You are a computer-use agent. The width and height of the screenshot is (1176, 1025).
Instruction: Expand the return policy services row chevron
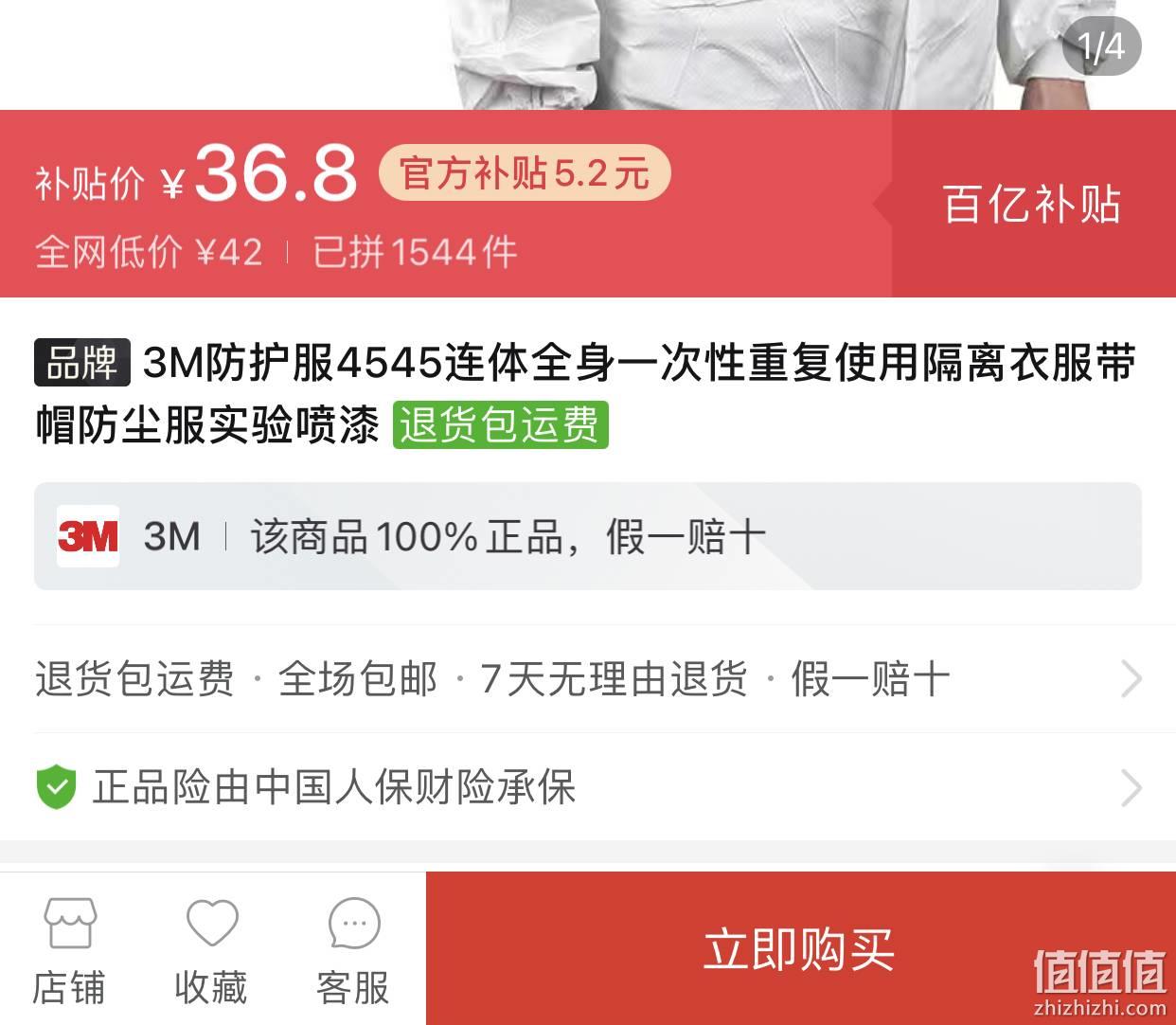coord(1131,679)
